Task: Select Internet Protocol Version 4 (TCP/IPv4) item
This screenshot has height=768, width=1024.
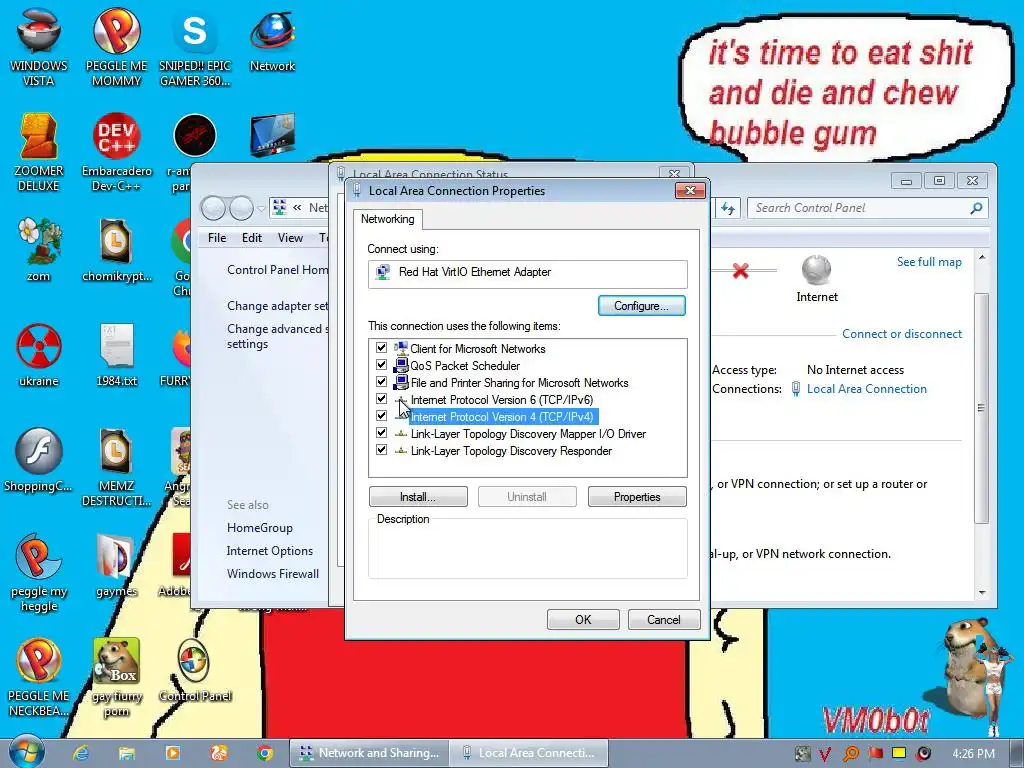Action: pyautogui.click(x=502, y=417)
